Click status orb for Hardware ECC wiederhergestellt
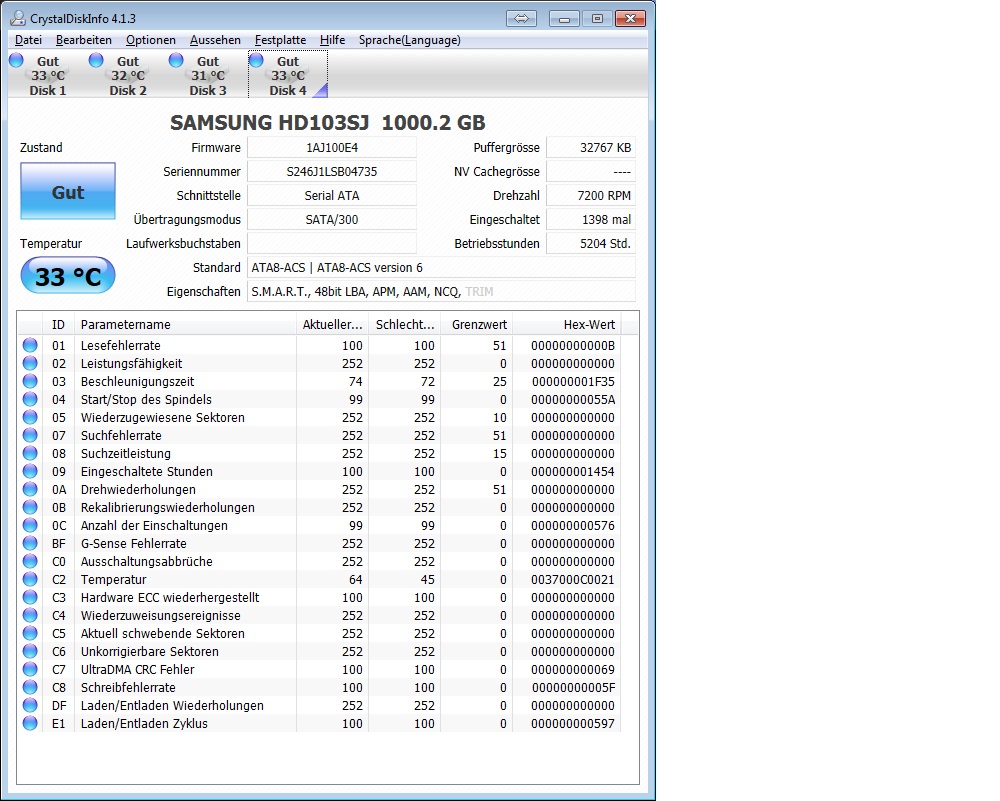The image size is (1000, 801). tap(30, 597)
